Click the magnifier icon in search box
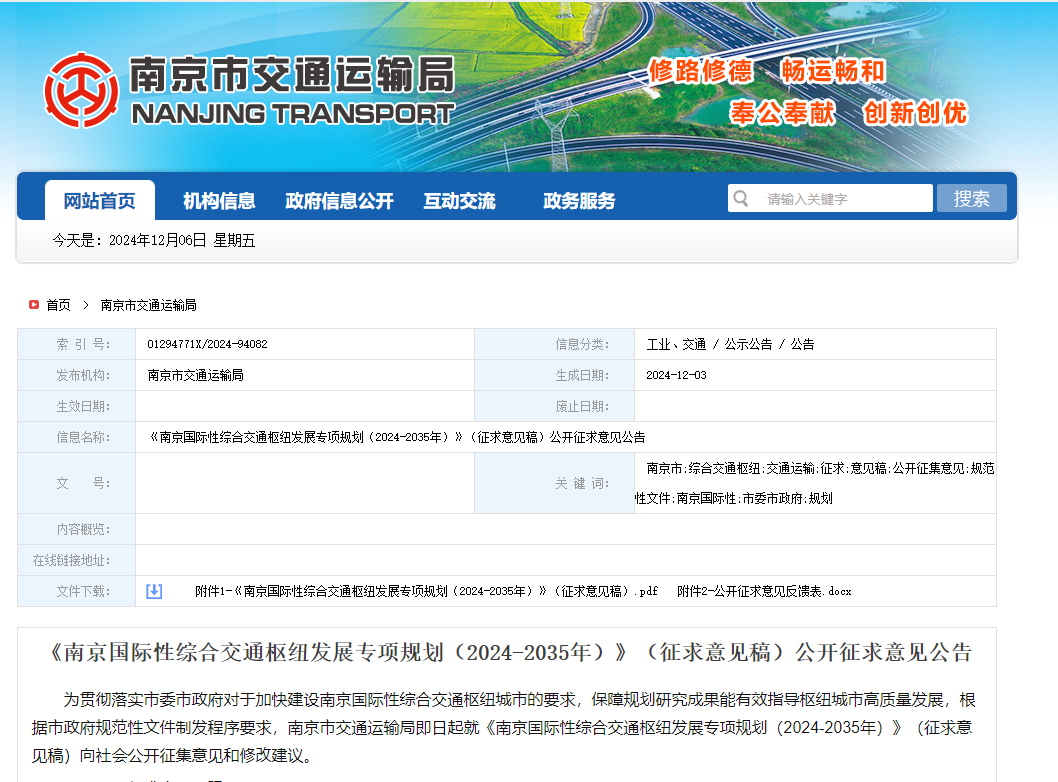This screenshot has width=1058, height=782. click(x=741, y=198)
